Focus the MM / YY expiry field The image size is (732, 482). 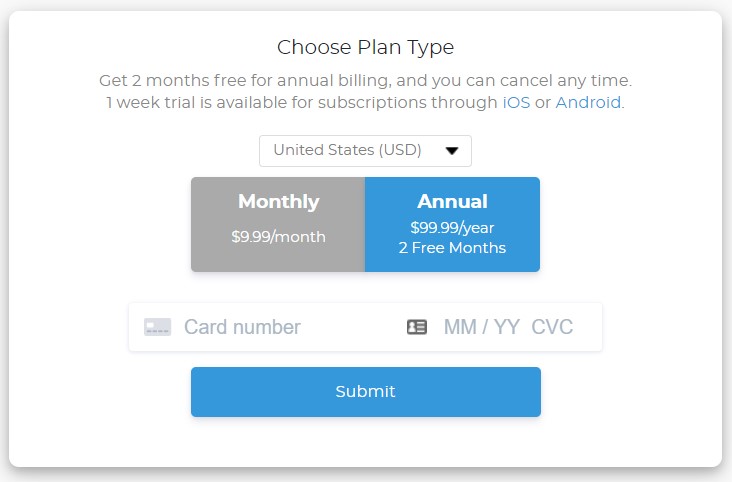(482, 327)
